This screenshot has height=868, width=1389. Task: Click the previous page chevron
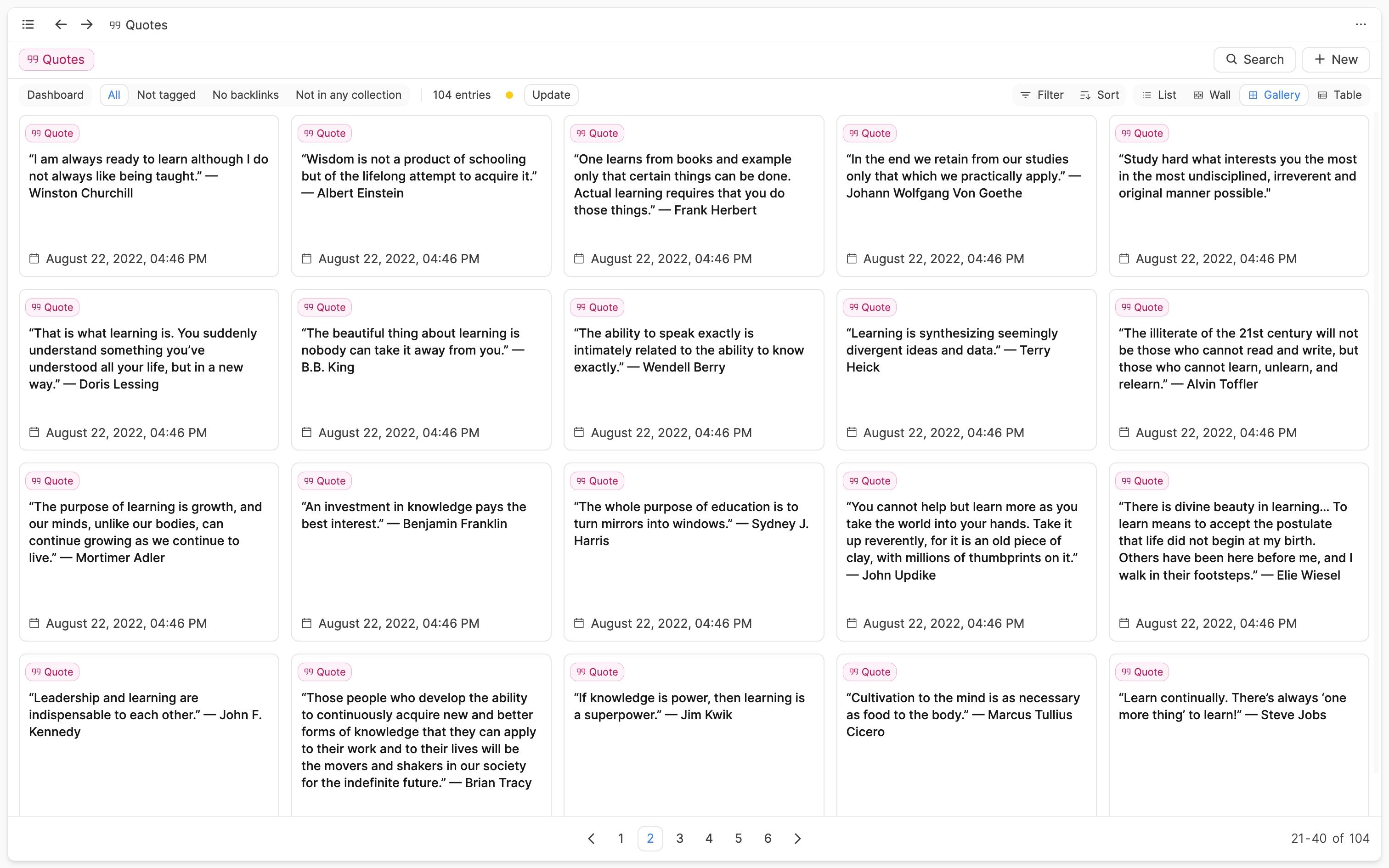592,838
